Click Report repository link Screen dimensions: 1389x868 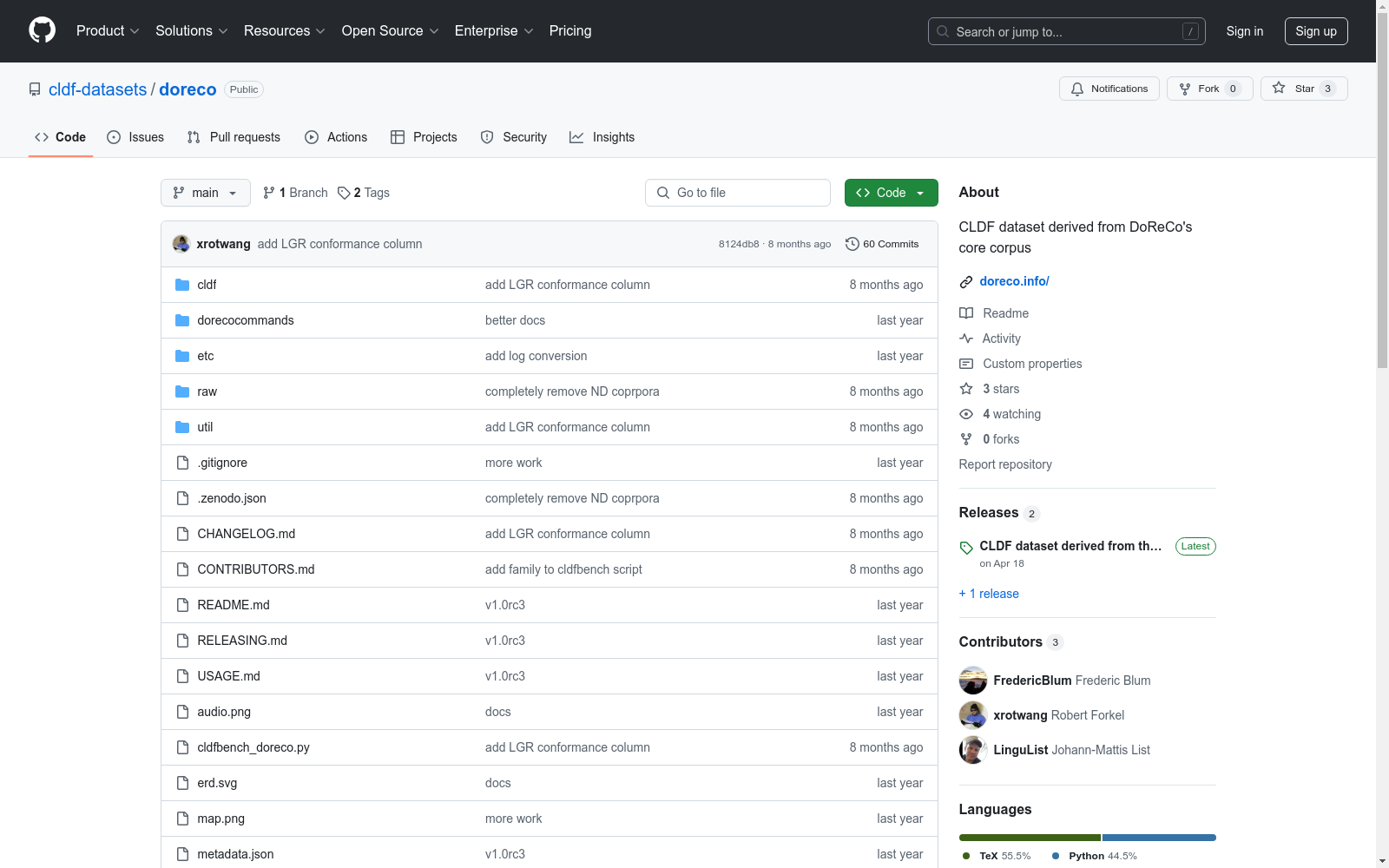(1005, 464)
